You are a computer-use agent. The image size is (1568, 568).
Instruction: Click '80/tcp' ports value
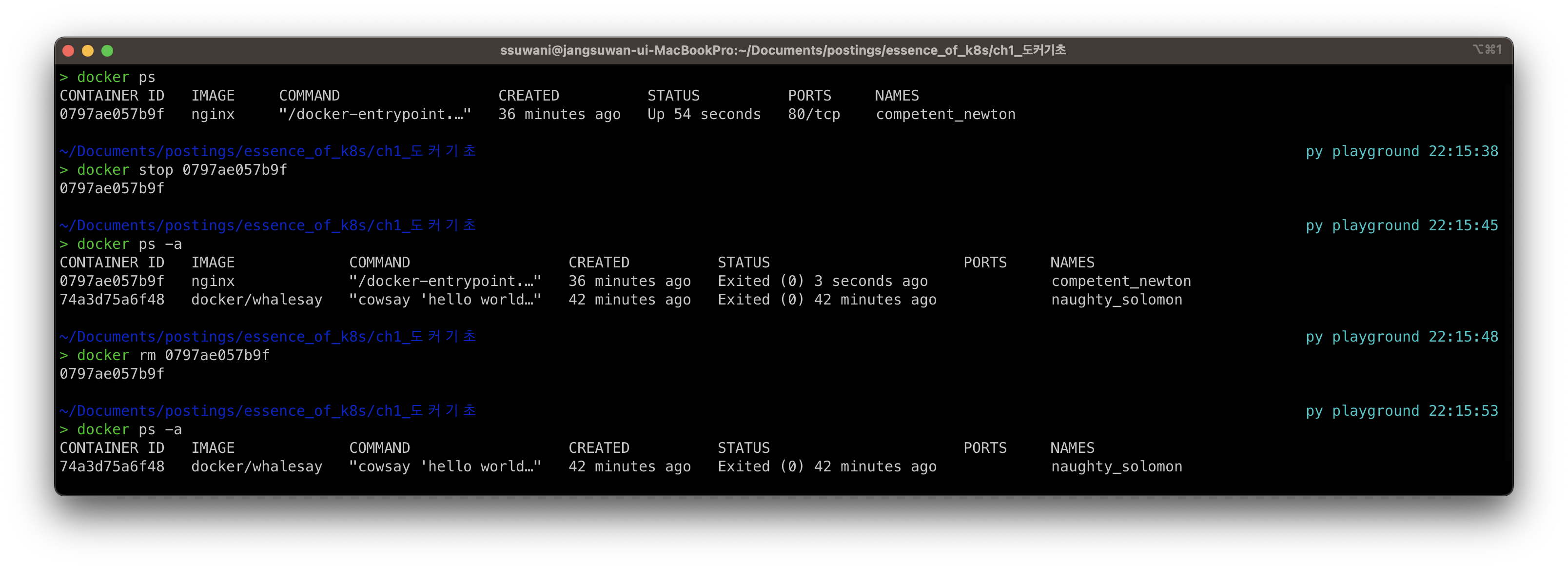pos(814,115)
